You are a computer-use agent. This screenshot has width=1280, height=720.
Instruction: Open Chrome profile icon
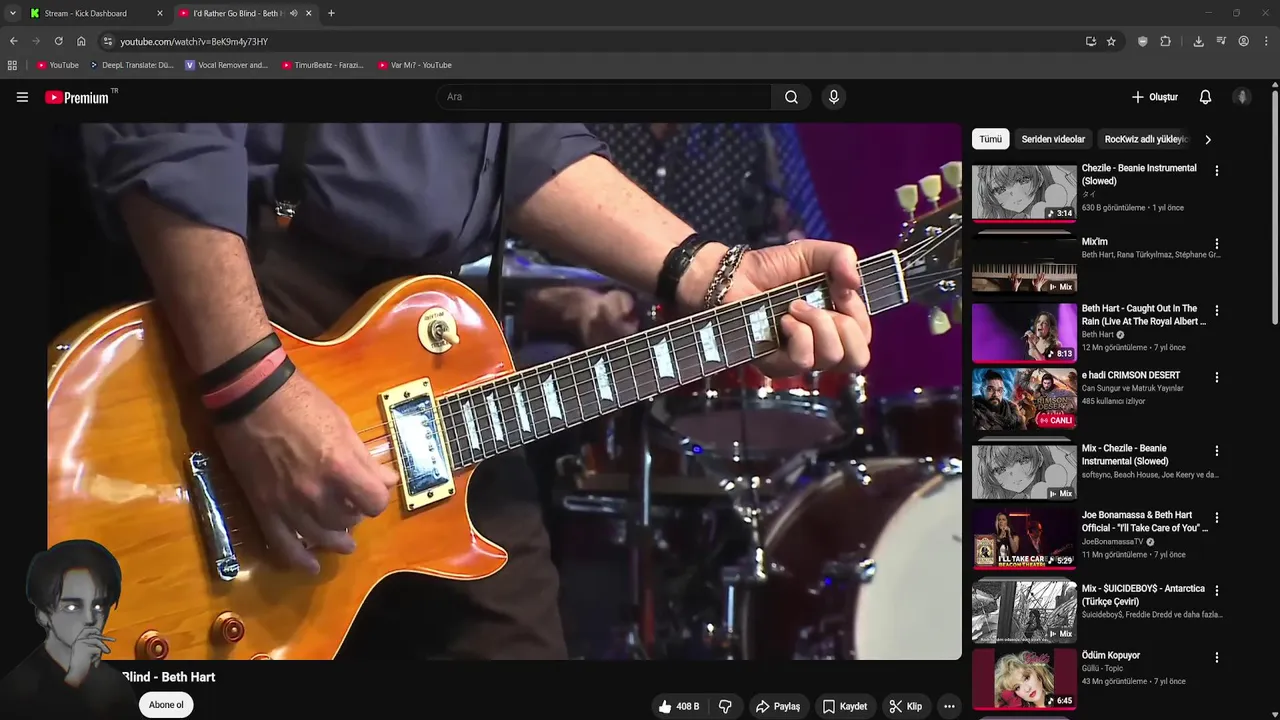tap(1243, 41)
